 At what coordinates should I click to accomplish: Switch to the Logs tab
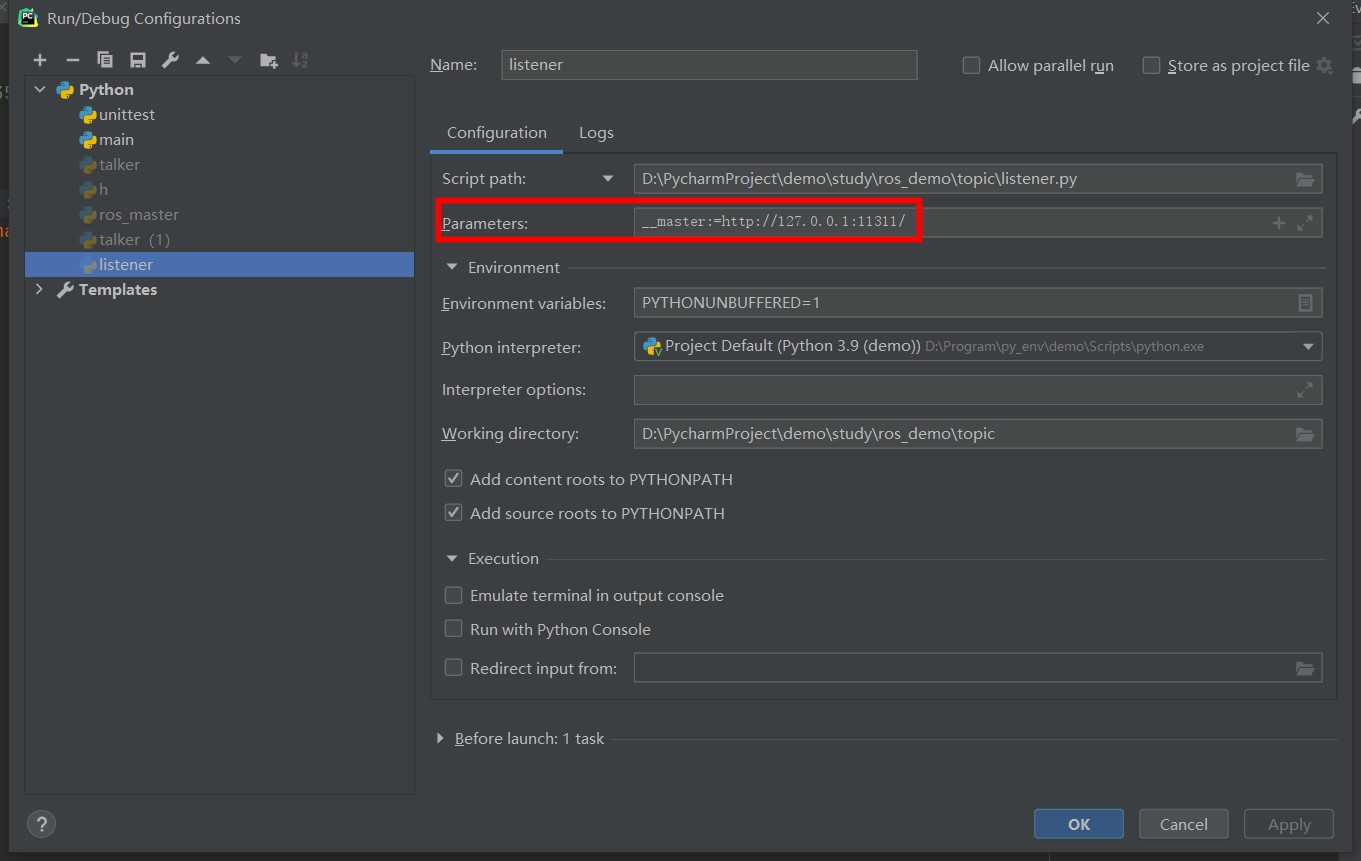click(596, 133)
